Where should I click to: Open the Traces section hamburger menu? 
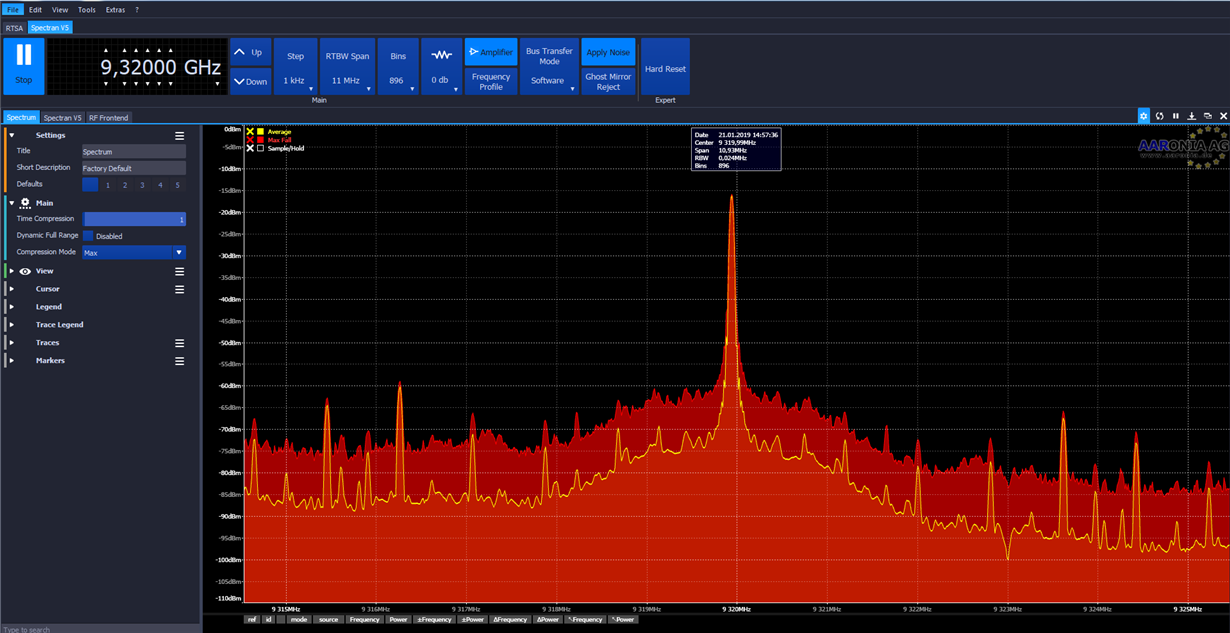[180, 343]
